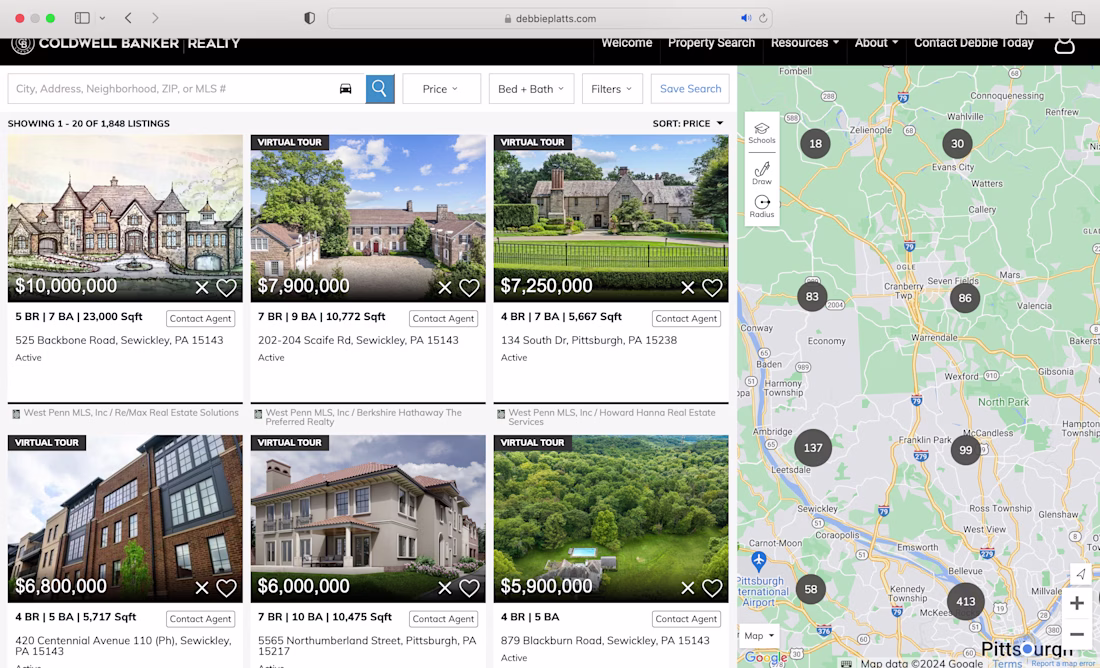This screenshot has width=1100, height=668.
Task: Click the 86 map cluster marker
Action: [x=965, y=298]
